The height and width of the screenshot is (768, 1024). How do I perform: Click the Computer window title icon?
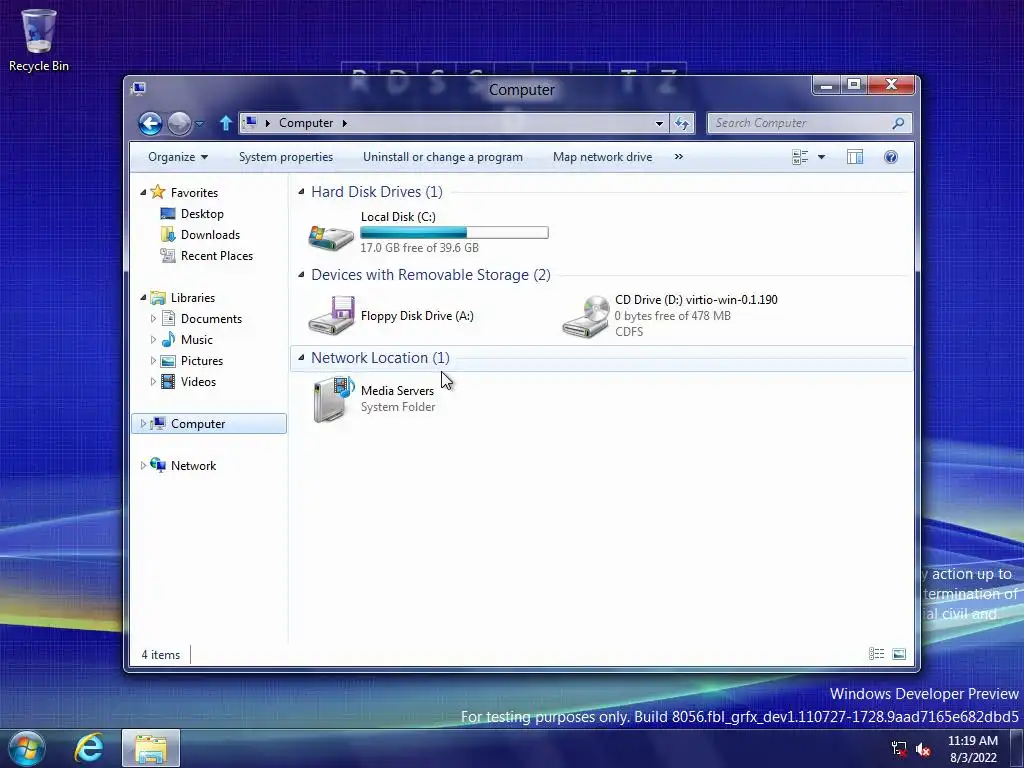138,88
